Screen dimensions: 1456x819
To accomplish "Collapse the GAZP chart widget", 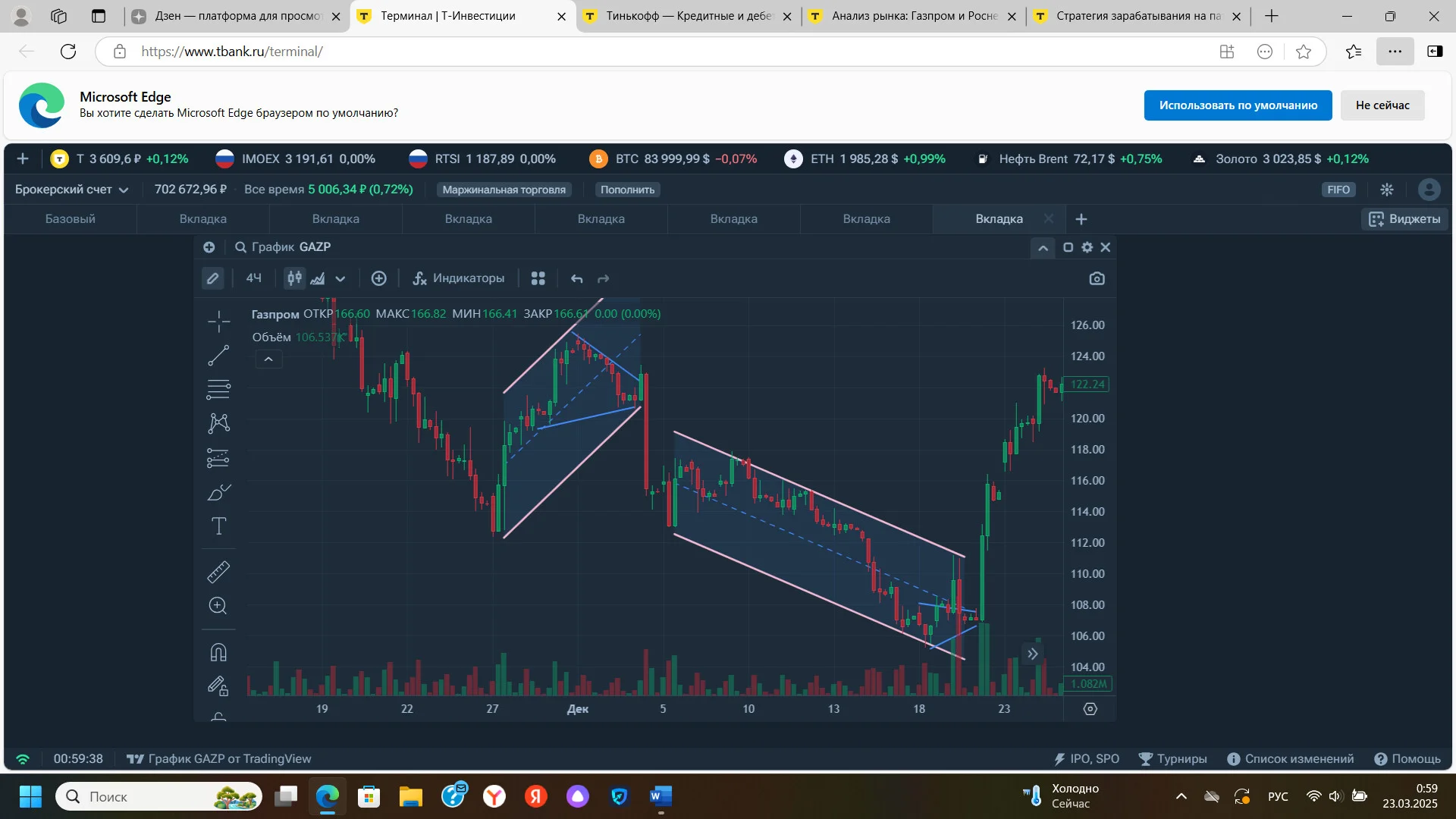I will pos(1043,247).
